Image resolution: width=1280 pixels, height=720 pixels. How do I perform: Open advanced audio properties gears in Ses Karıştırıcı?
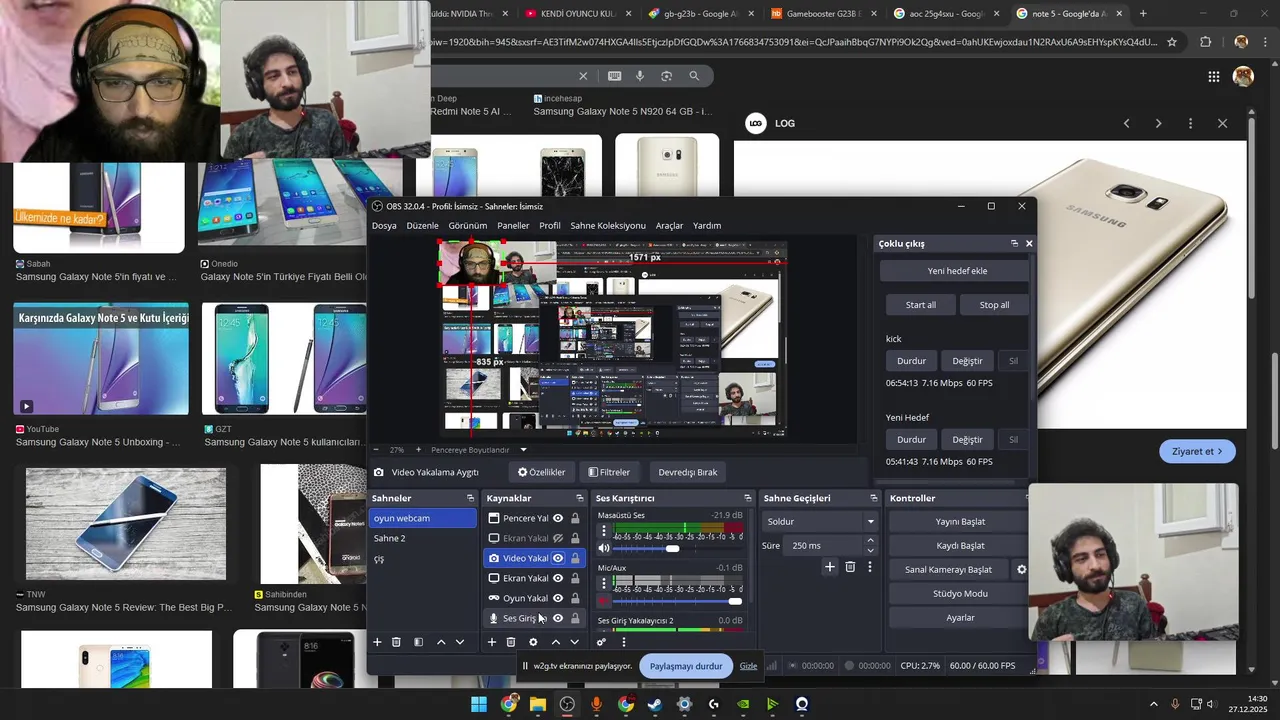point(601,642)
